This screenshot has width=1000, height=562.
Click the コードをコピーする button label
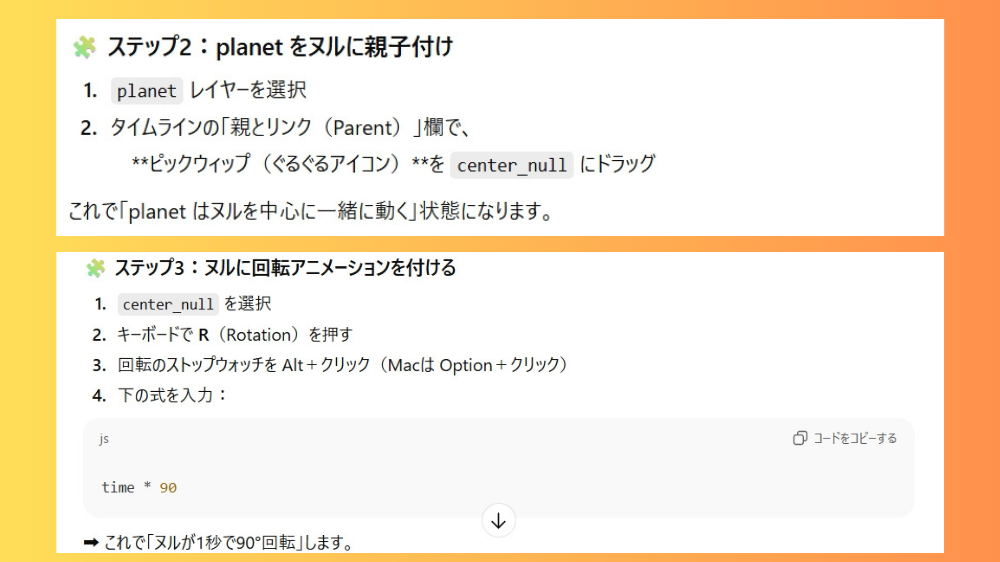click(854, 438)
